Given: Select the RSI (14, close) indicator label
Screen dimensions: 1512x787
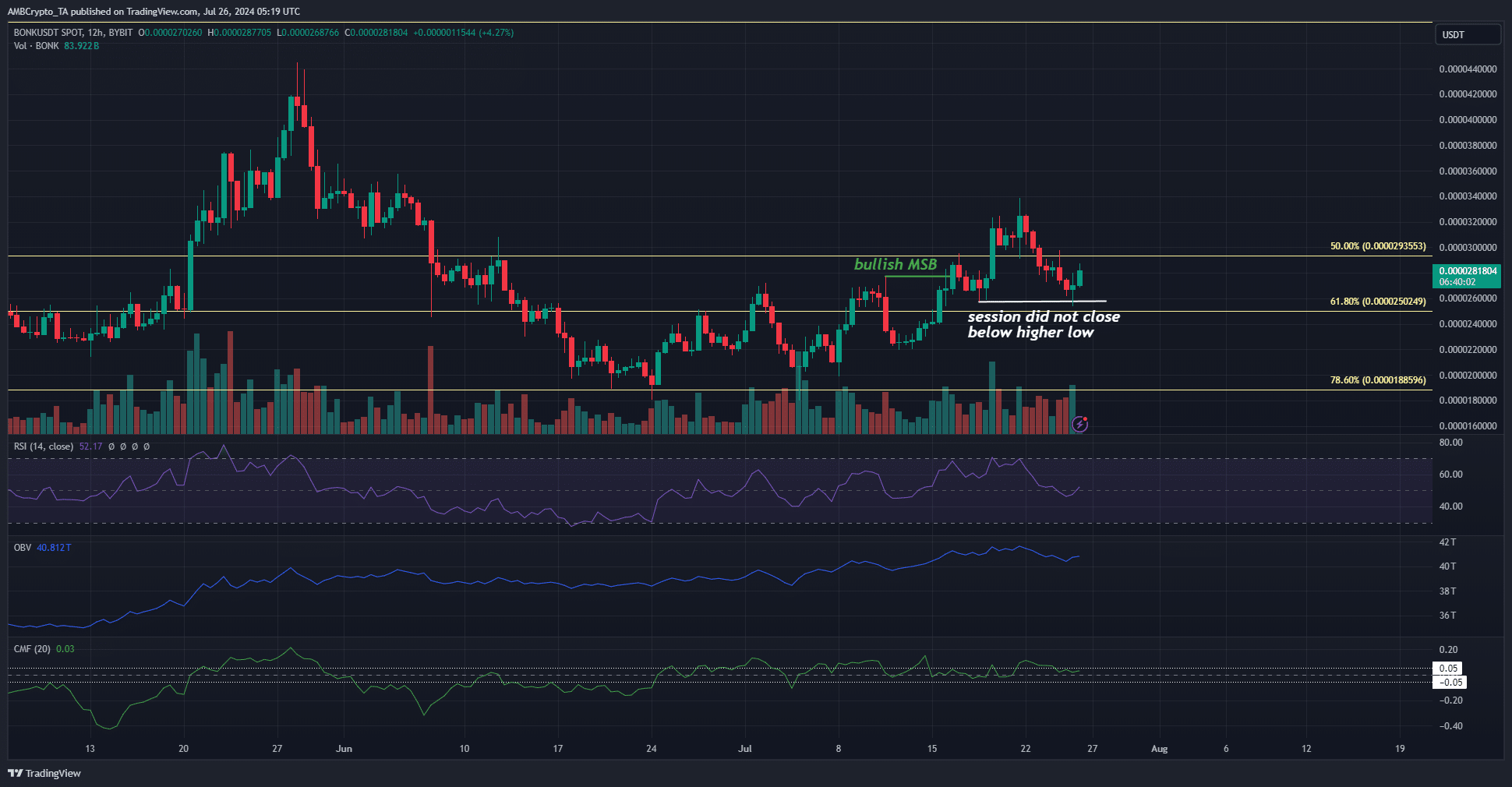Looking at the screenshot, I should [44, 446].
